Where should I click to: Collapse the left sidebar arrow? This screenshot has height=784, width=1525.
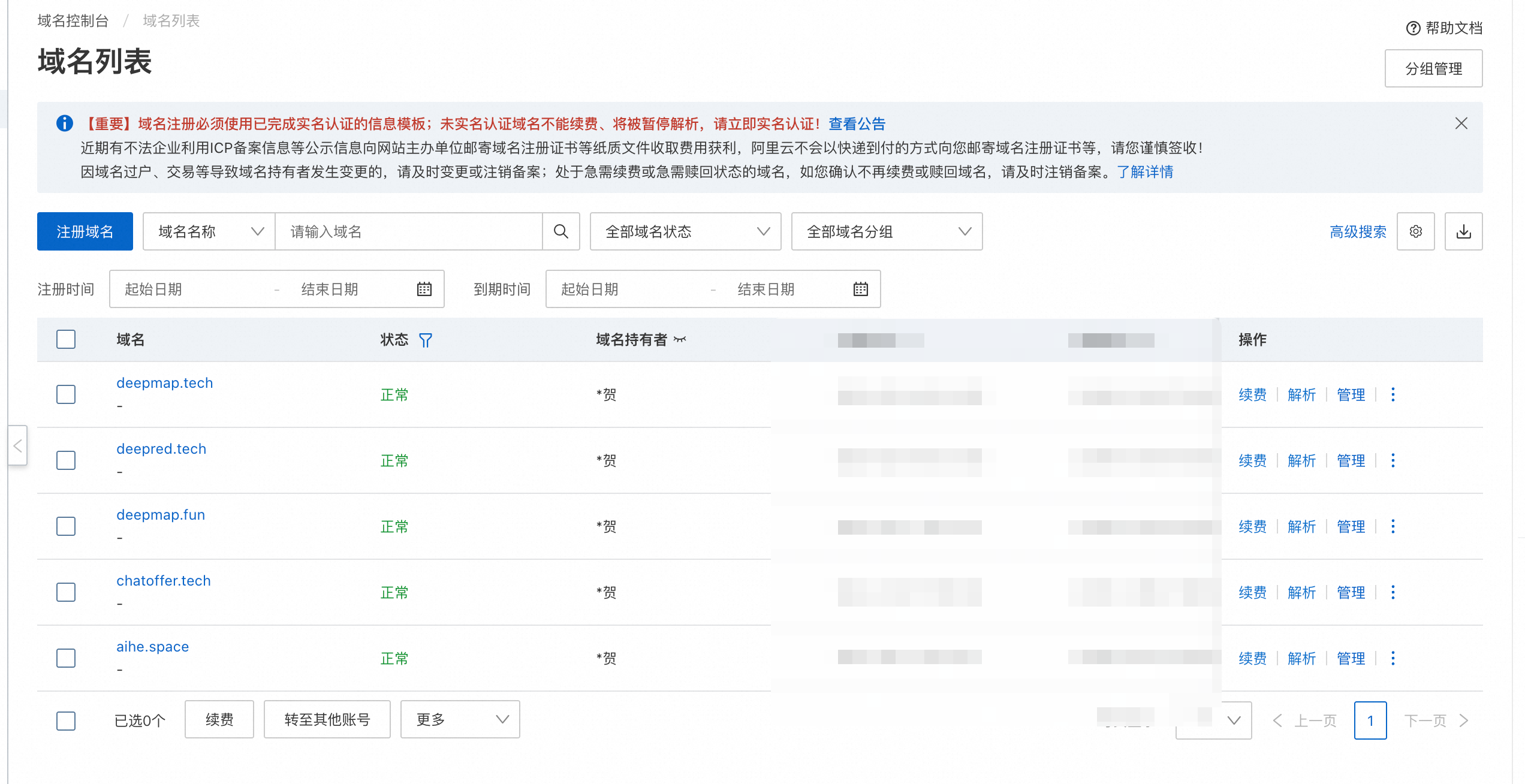click(17, 445)
